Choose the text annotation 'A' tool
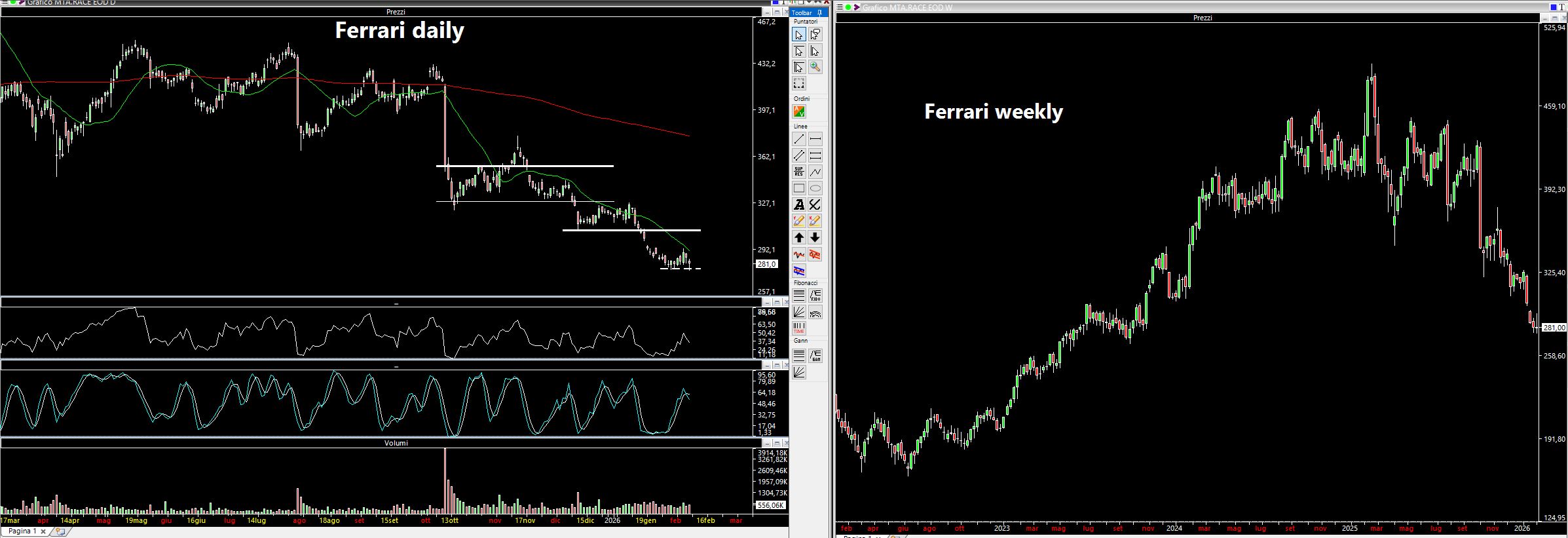The height and width of the screenshot is (538, 1568). pyautogui.click(x=799, y=204)
